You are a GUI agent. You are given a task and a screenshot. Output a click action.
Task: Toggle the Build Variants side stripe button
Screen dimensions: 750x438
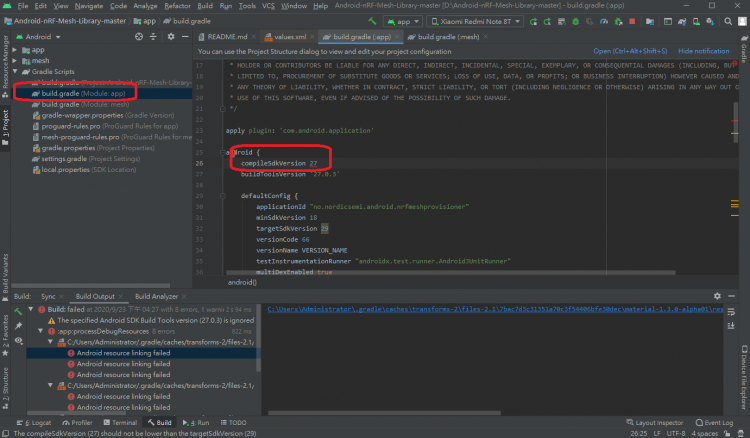click(x=5, y=277)
